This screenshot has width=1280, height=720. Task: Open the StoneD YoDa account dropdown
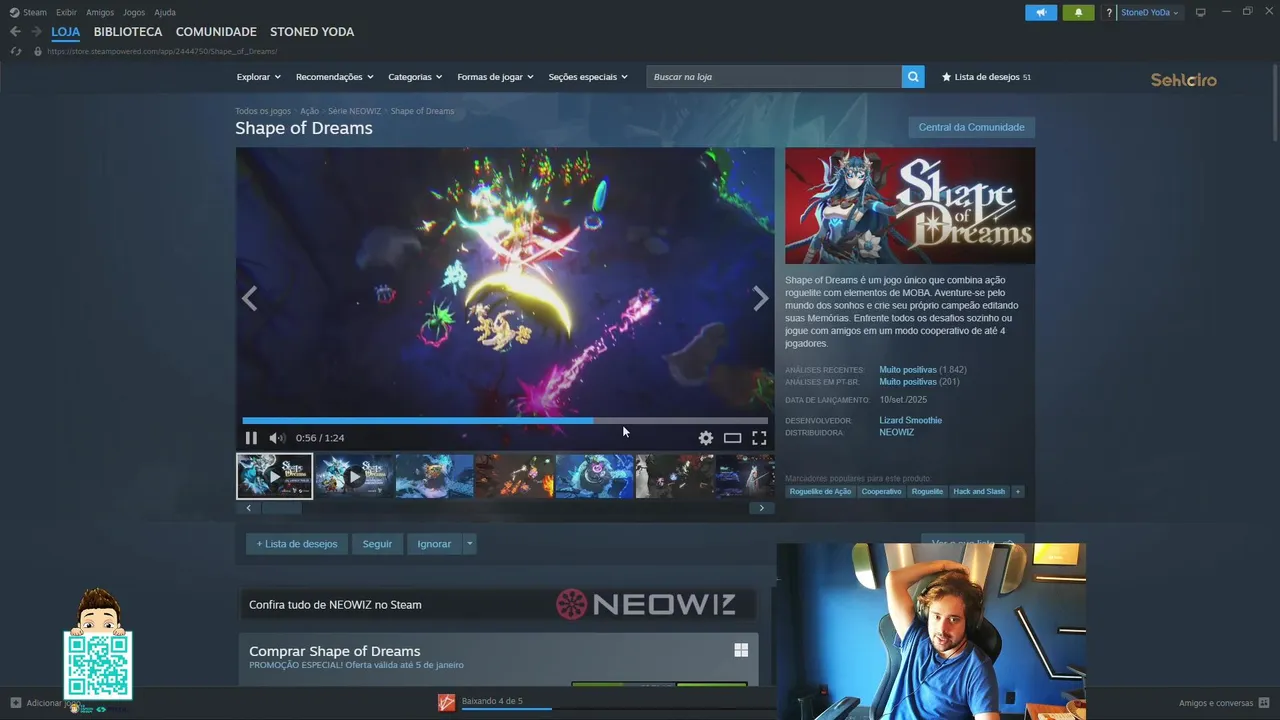(1150, 13)
